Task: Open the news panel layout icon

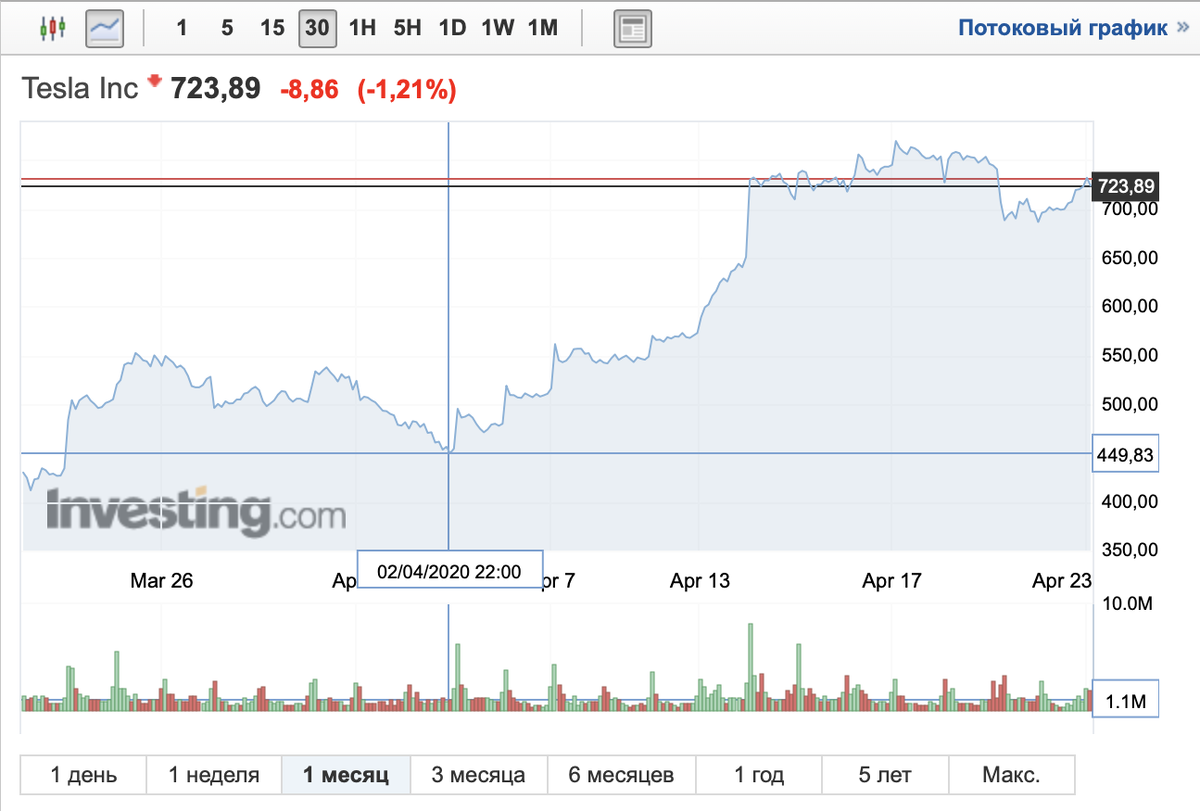Action: click(632, 27)
